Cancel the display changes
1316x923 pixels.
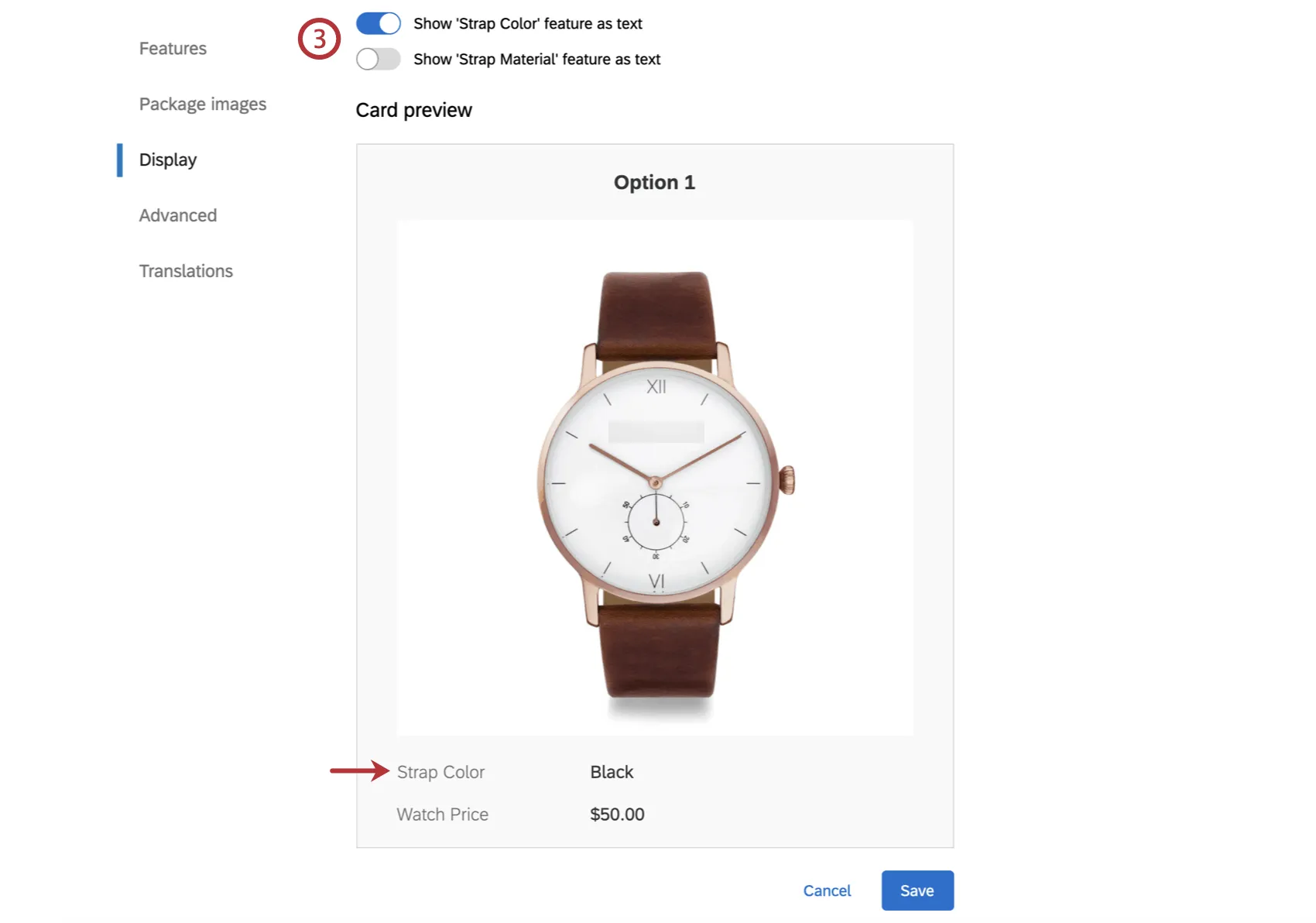coord(826,890)
